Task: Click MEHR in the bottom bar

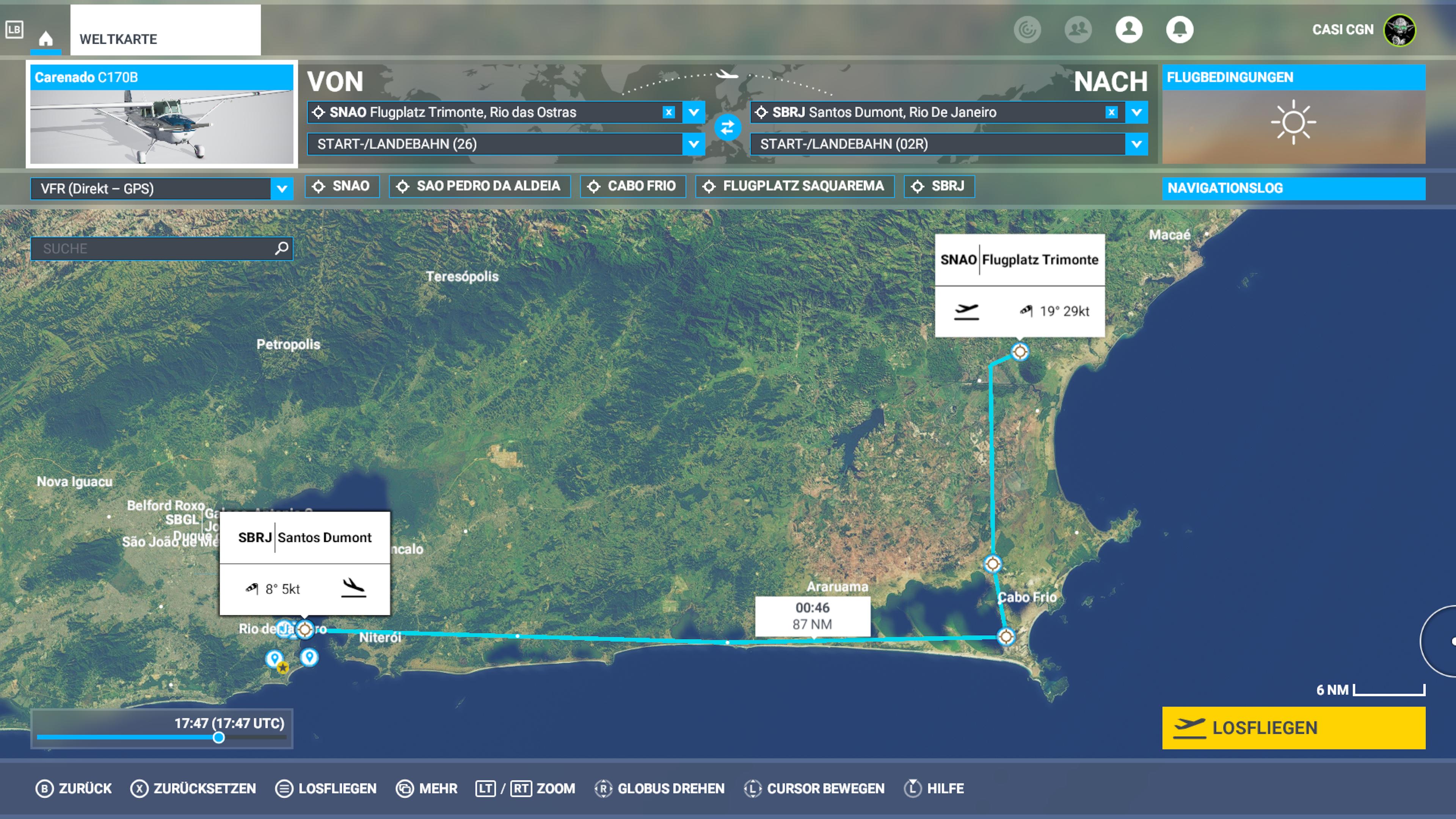Action: pyautogui.click(x=427, y=789)
